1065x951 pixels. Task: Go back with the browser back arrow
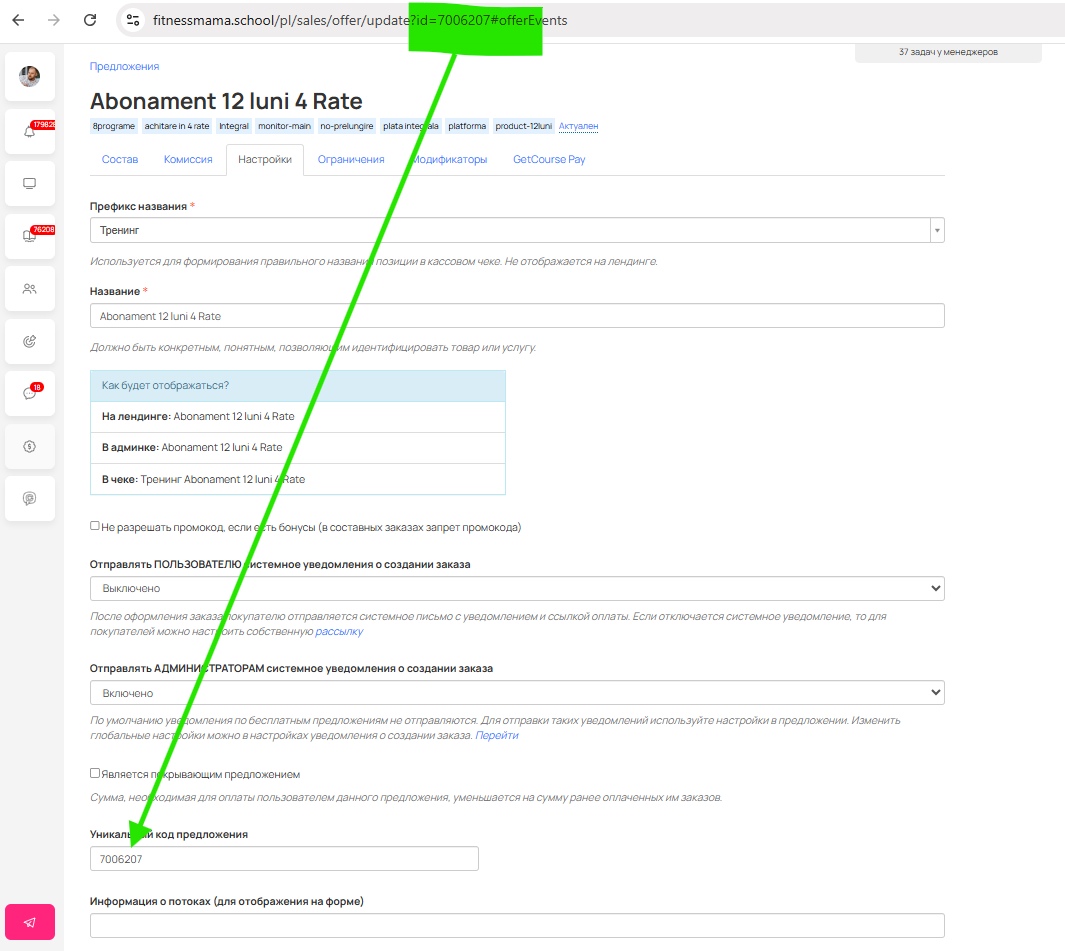pyautogui.click(x=18, y=20)
